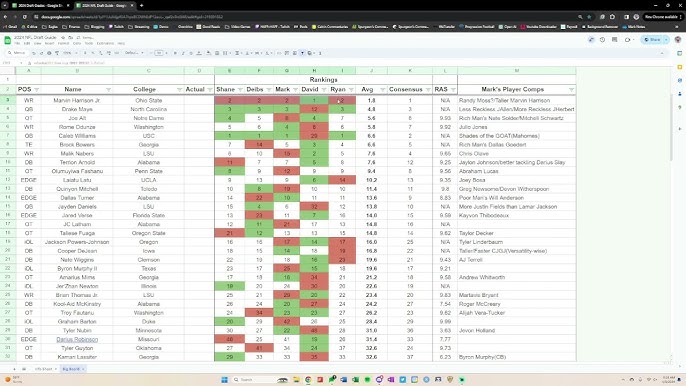Open the font family dropdown
Image resolution: width=686 pixels, height=386 pixels.
coord(134,53)
